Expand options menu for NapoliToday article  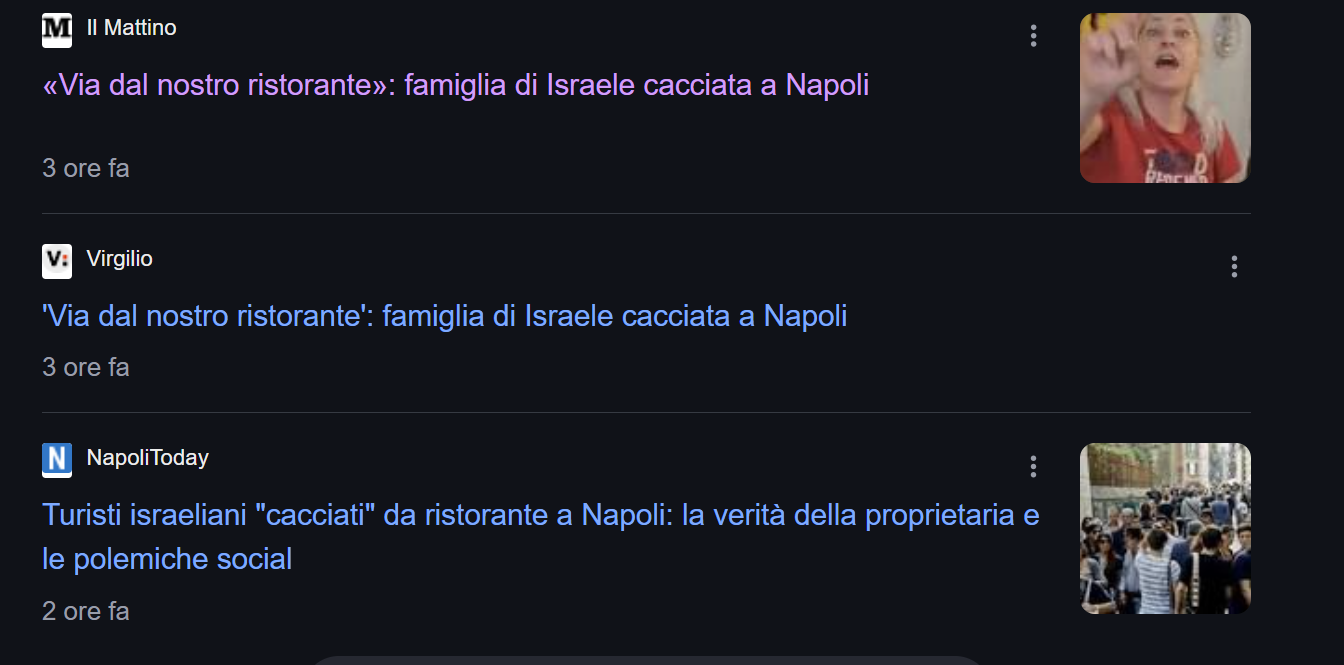[1033, 466]
